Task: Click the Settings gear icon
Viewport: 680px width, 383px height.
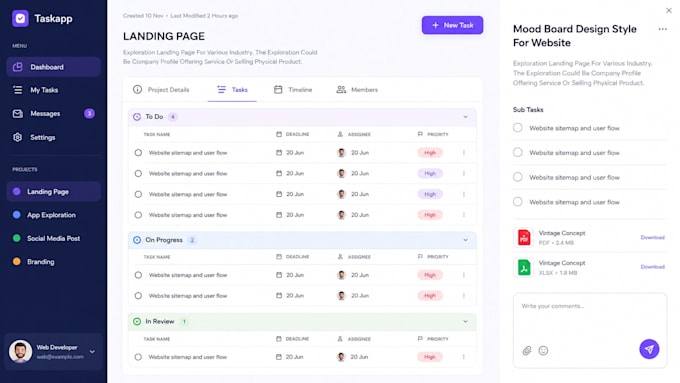Action: pyautogui.click(x=17, y=137)
